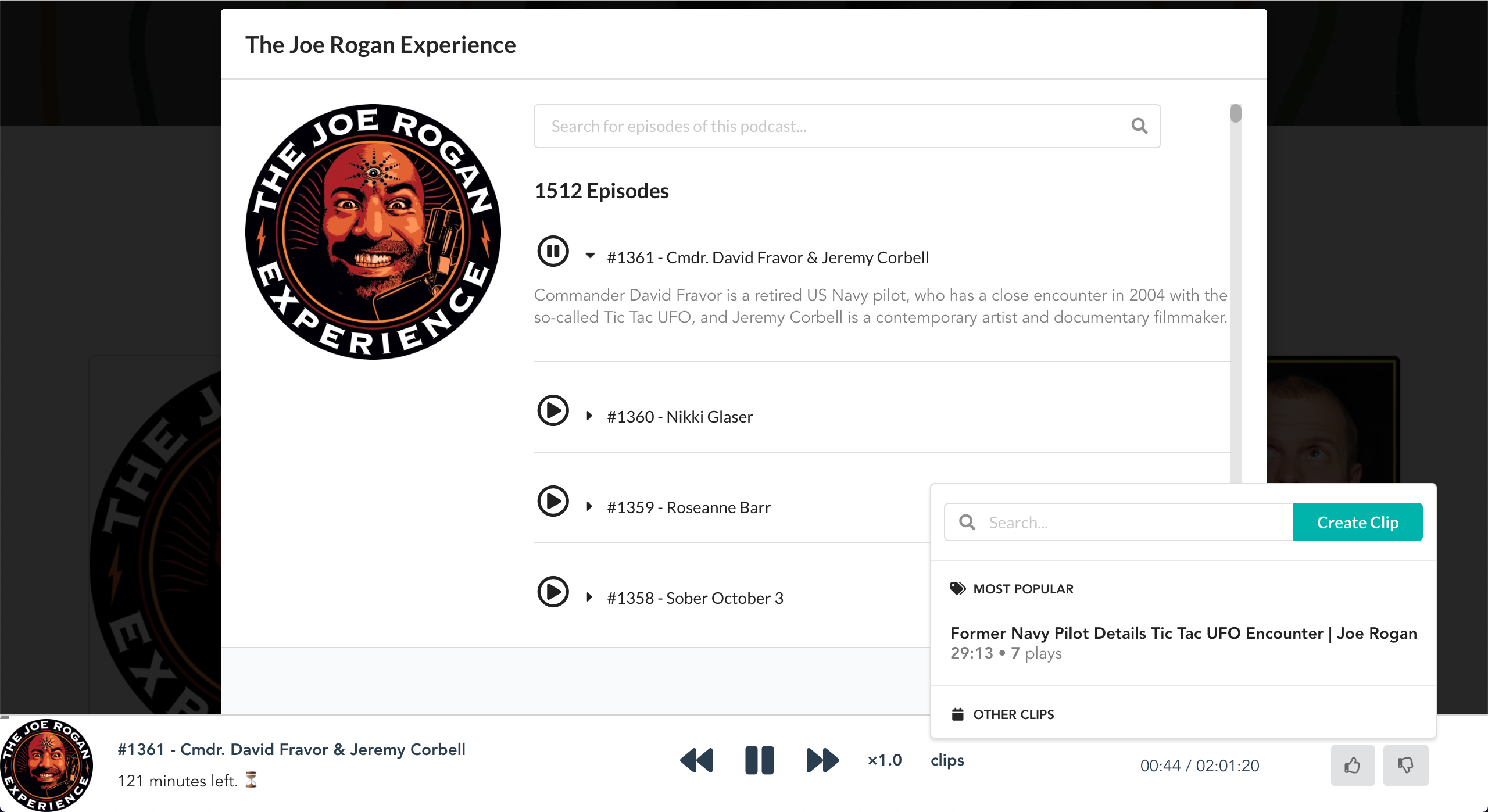Viewport: 1488px width, 812px height.
Task: Click the Create Clip button
Action: coord(1357,523)
